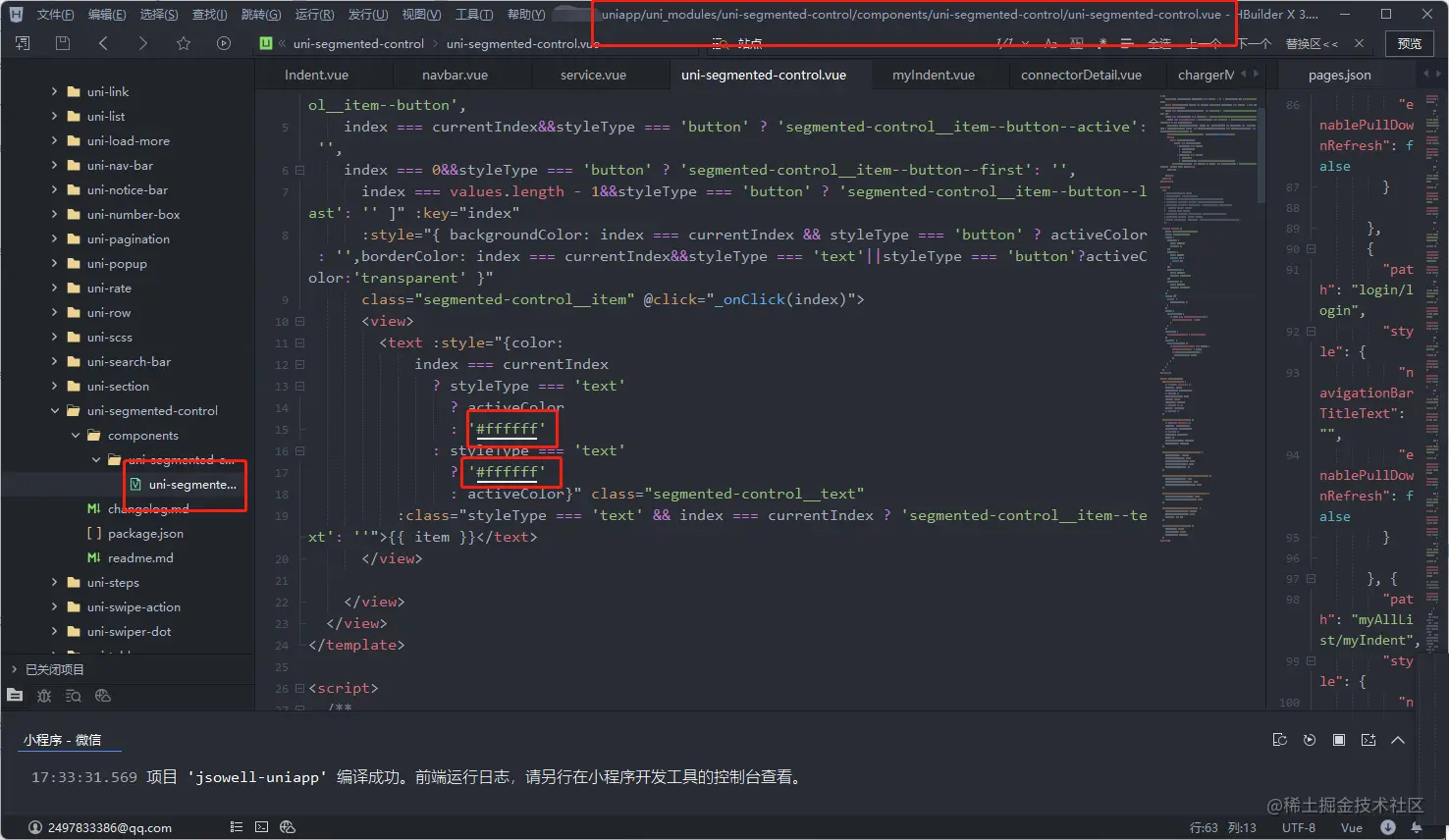The image size is (1449, 840).
Task: Click the project explorer icon below tree
Action: click(x=15, y=695)
